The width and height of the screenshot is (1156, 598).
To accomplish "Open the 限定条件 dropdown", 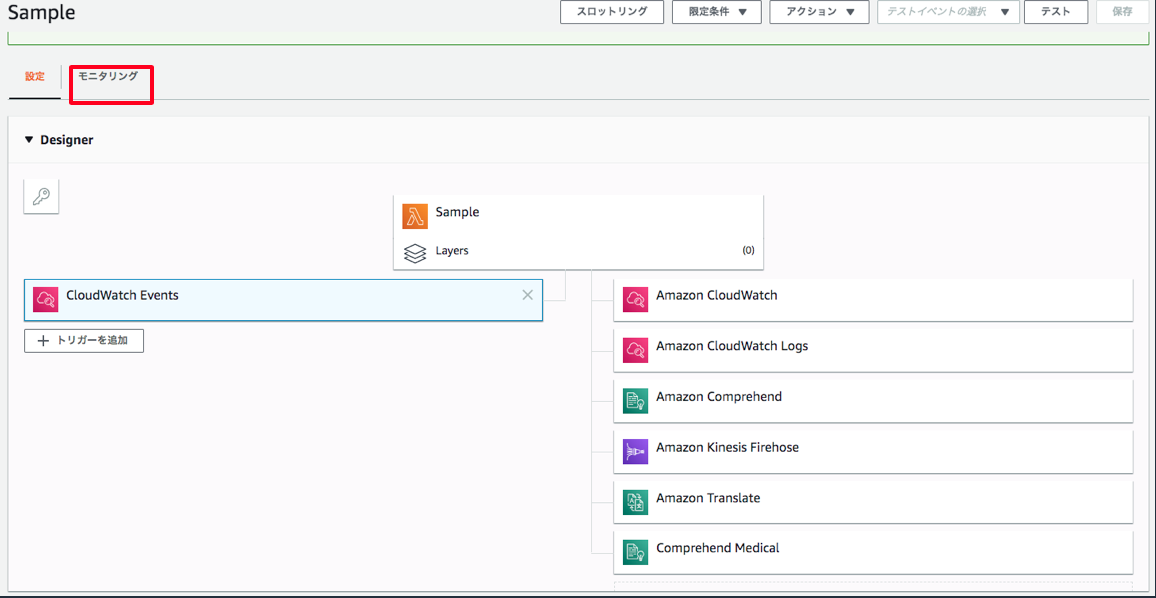I will click(717, 12).
